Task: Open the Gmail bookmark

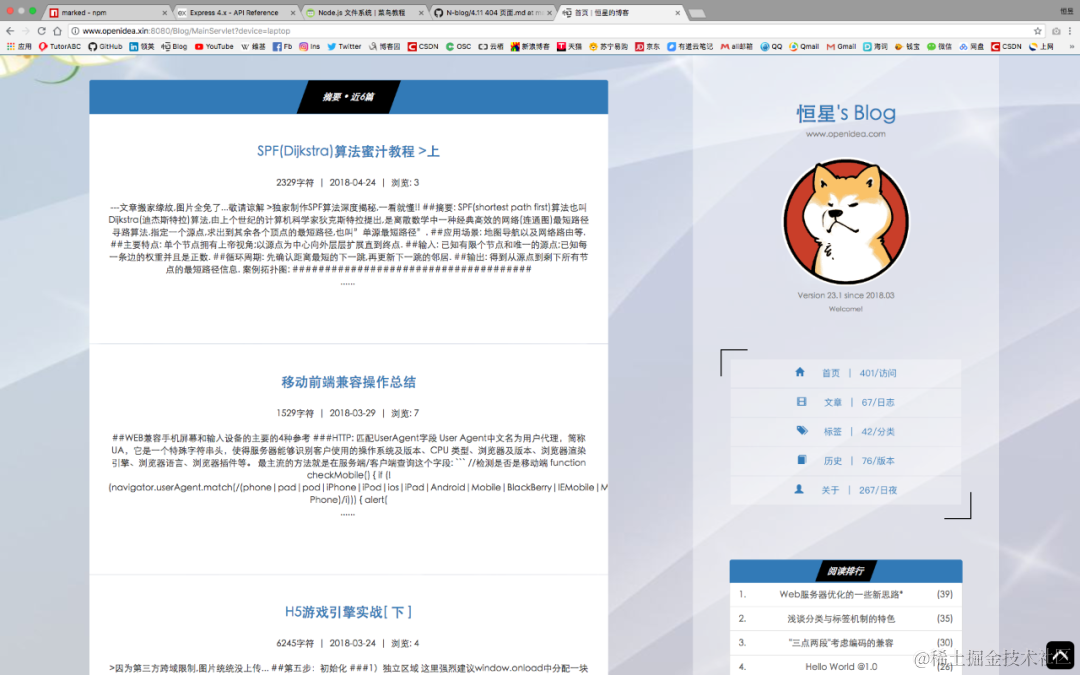Action: click(x=841, y=47)
